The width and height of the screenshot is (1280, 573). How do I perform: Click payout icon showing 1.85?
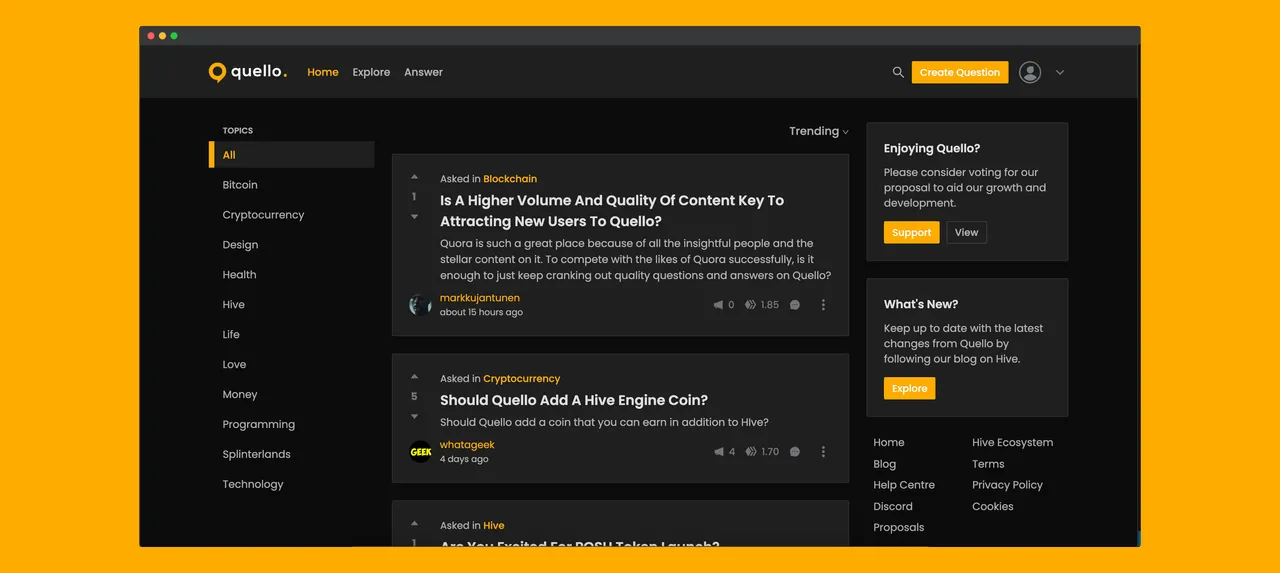coord(751,305)
